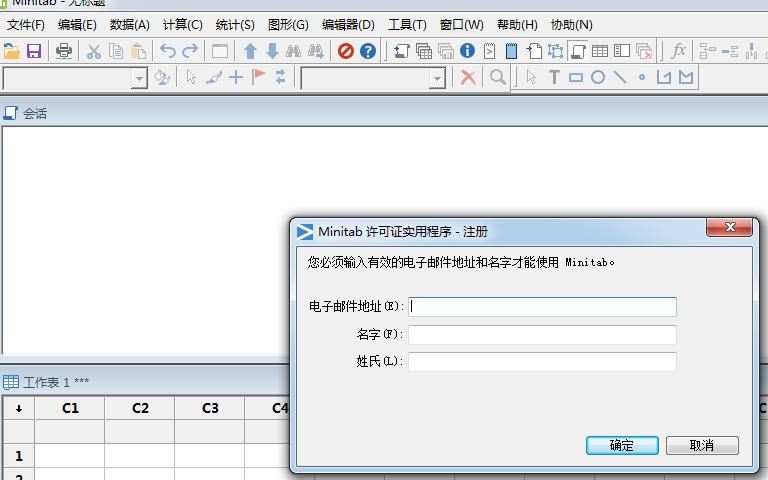This screenshot has width=768, height=480.
Task: Click the 确定 button in registration dialog
Action: pos(622,445)
